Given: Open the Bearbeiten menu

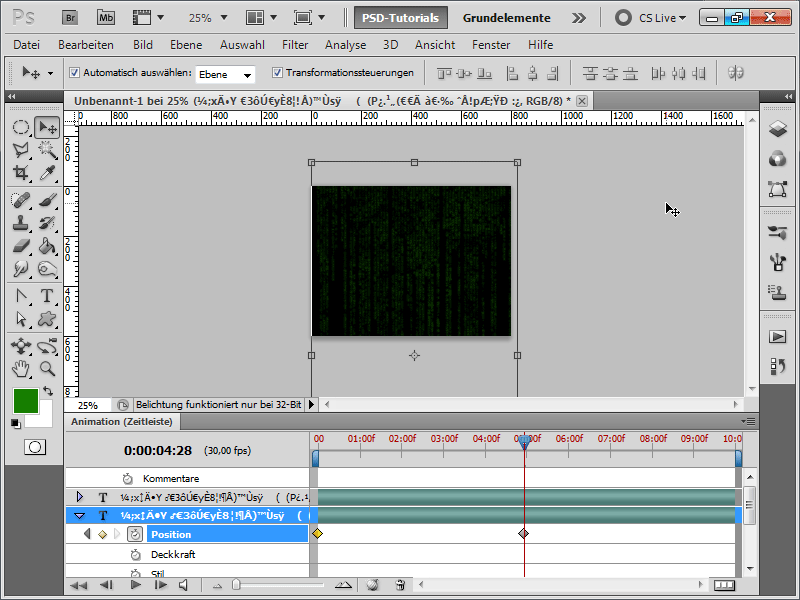Looking at the screenshot, I should click(x=86, y=45).
